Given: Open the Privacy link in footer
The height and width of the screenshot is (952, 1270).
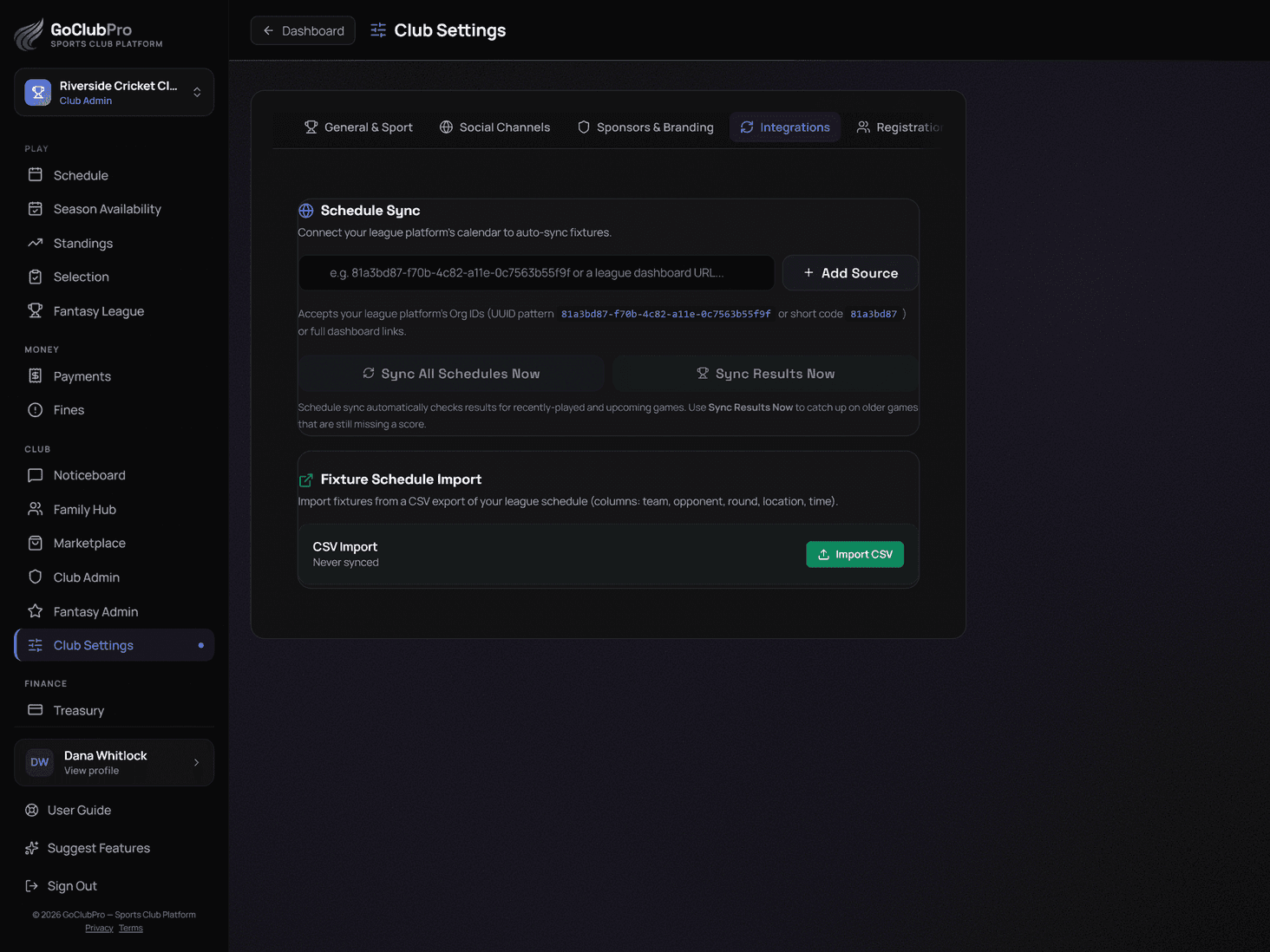Looking at the screenshot, I should 99,929.
